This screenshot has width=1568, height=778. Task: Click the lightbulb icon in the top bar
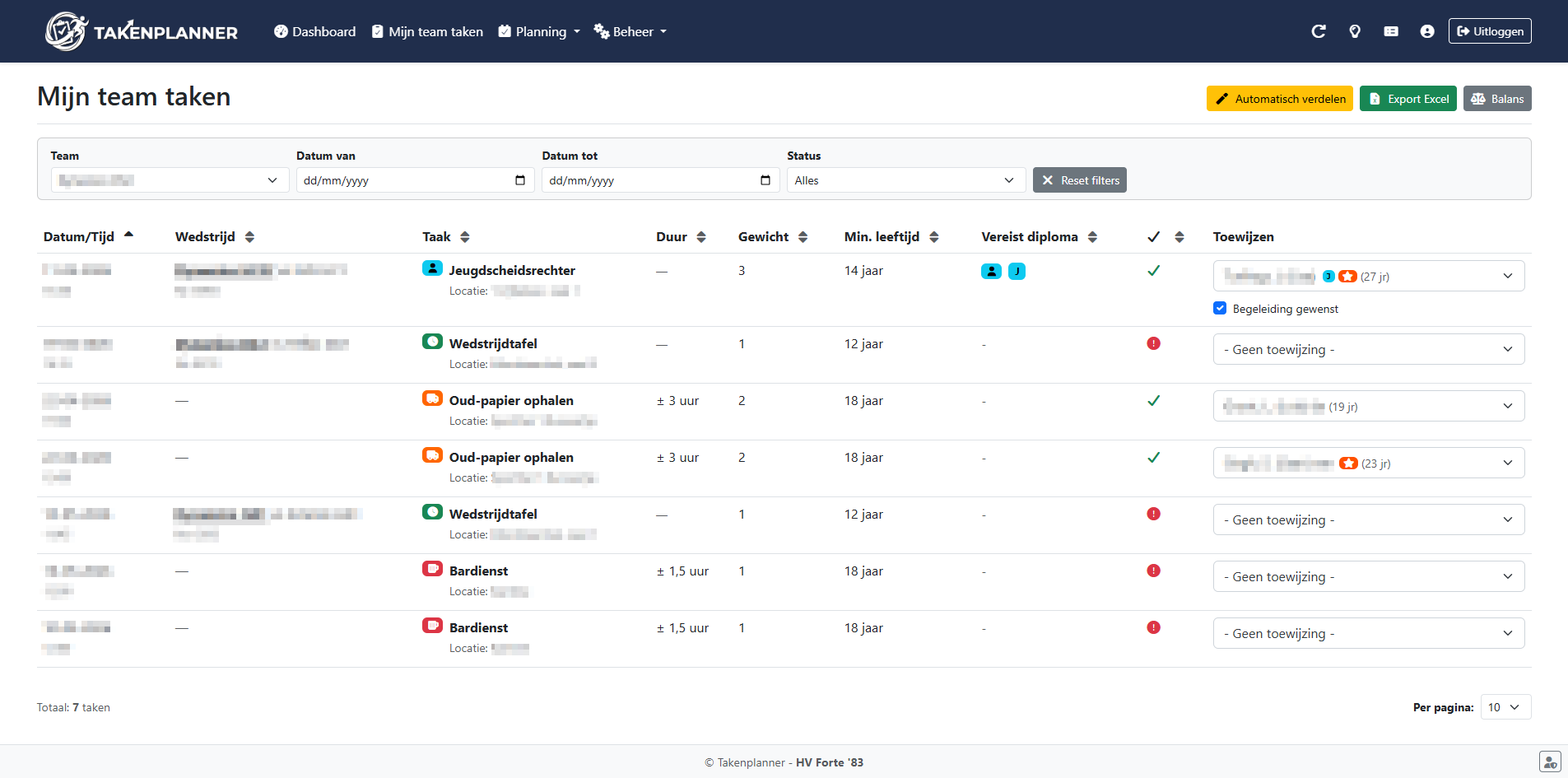point(1354,31)
